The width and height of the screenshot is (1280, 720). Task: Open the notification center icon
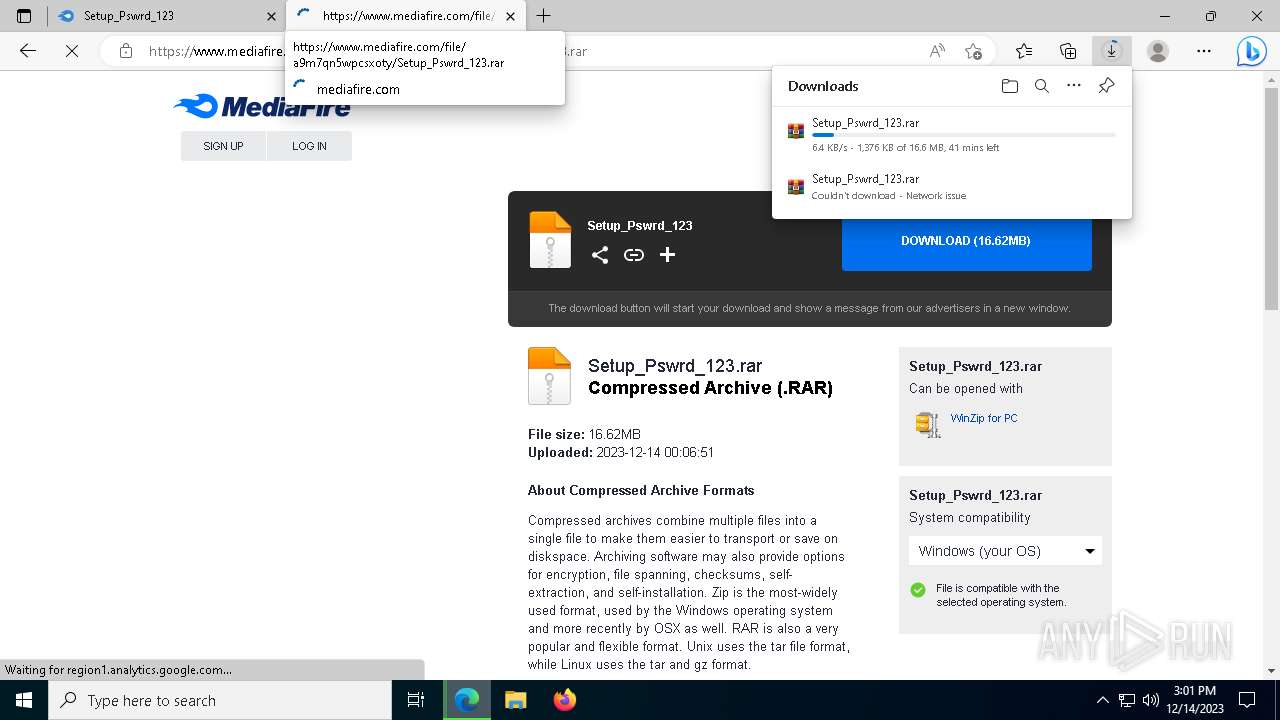tap(1247, 700)
